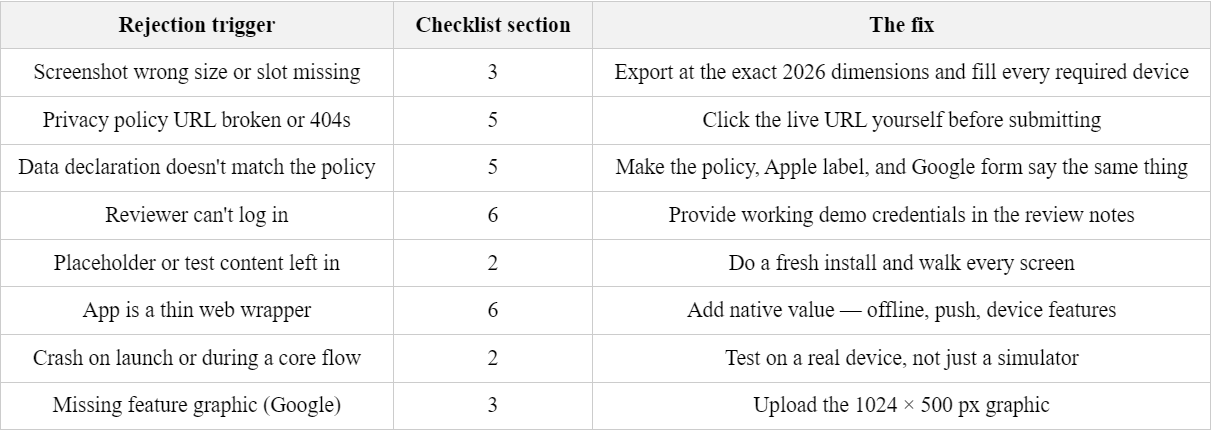Viewport: 1212px width, 430px height.
Task: Click the fix 'Export at the exact 2026 dimensions'
Action: [x=902, y=72]
